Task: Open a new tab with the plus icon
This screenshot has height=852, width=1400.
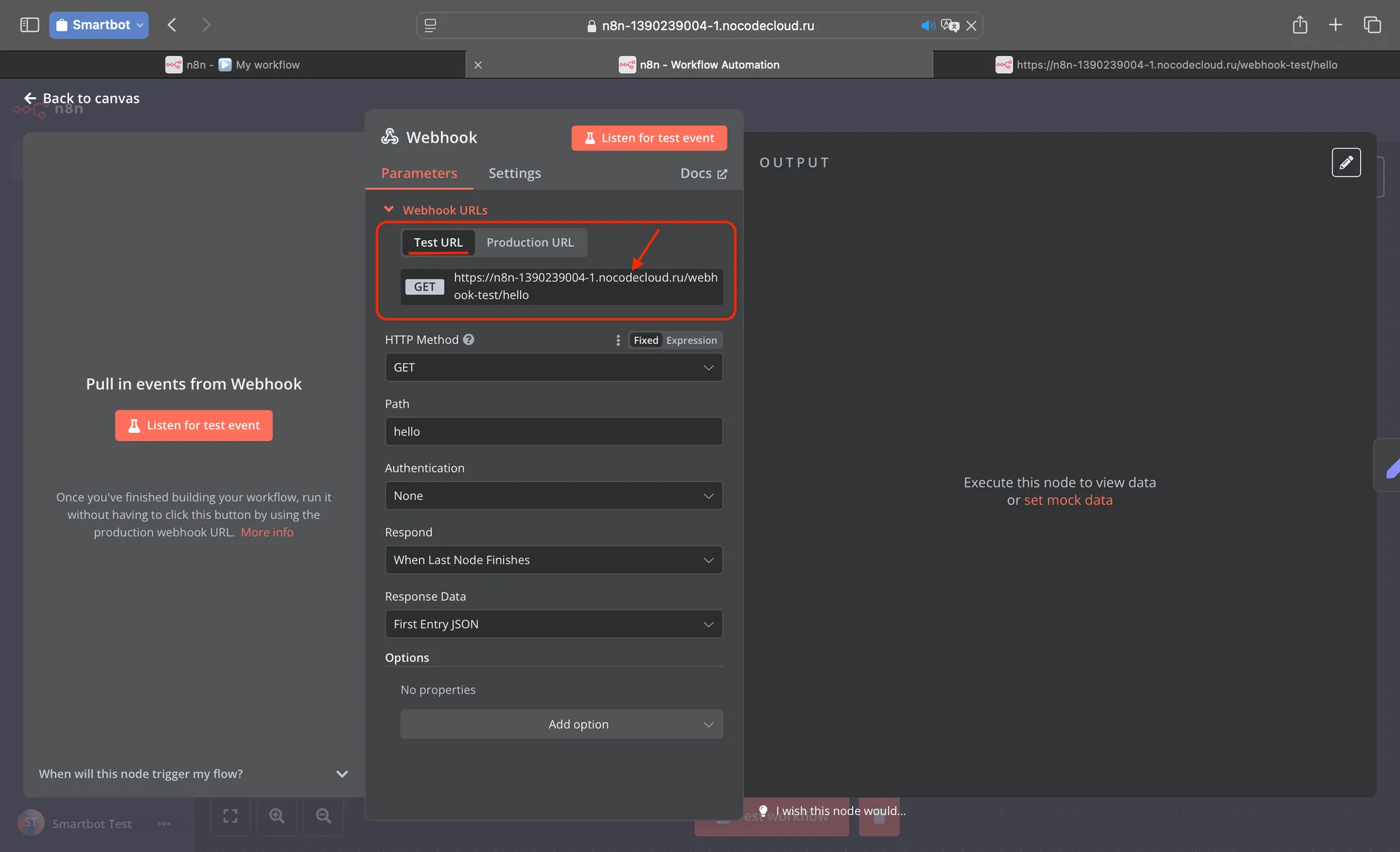Action: [x=1335, y=25]
